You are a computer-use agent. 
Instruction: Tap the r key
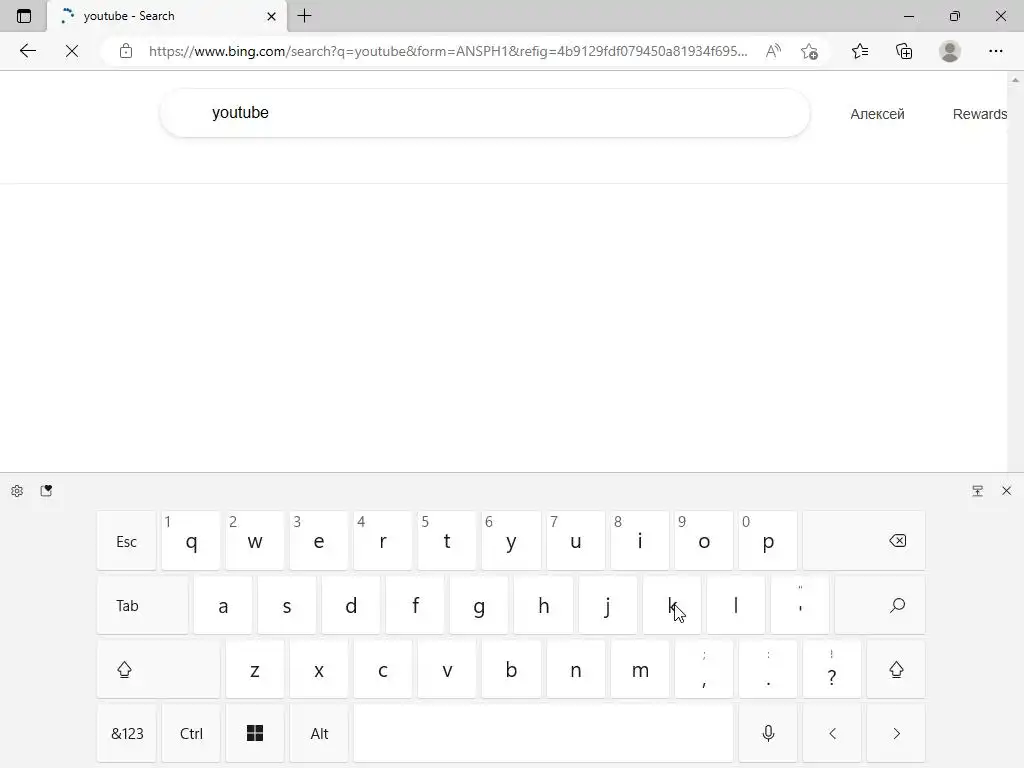pyautogui.click(x=383, y=541)
